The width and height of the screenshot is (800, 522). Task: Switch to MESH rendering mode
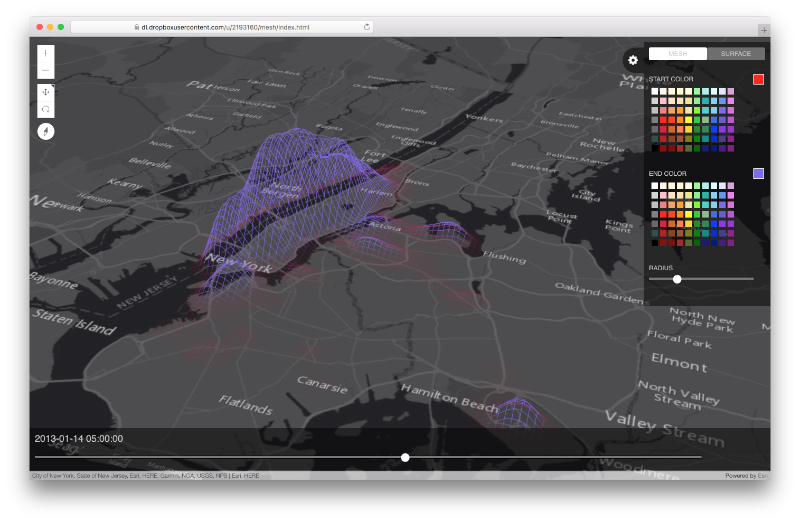tap(678, 54)
